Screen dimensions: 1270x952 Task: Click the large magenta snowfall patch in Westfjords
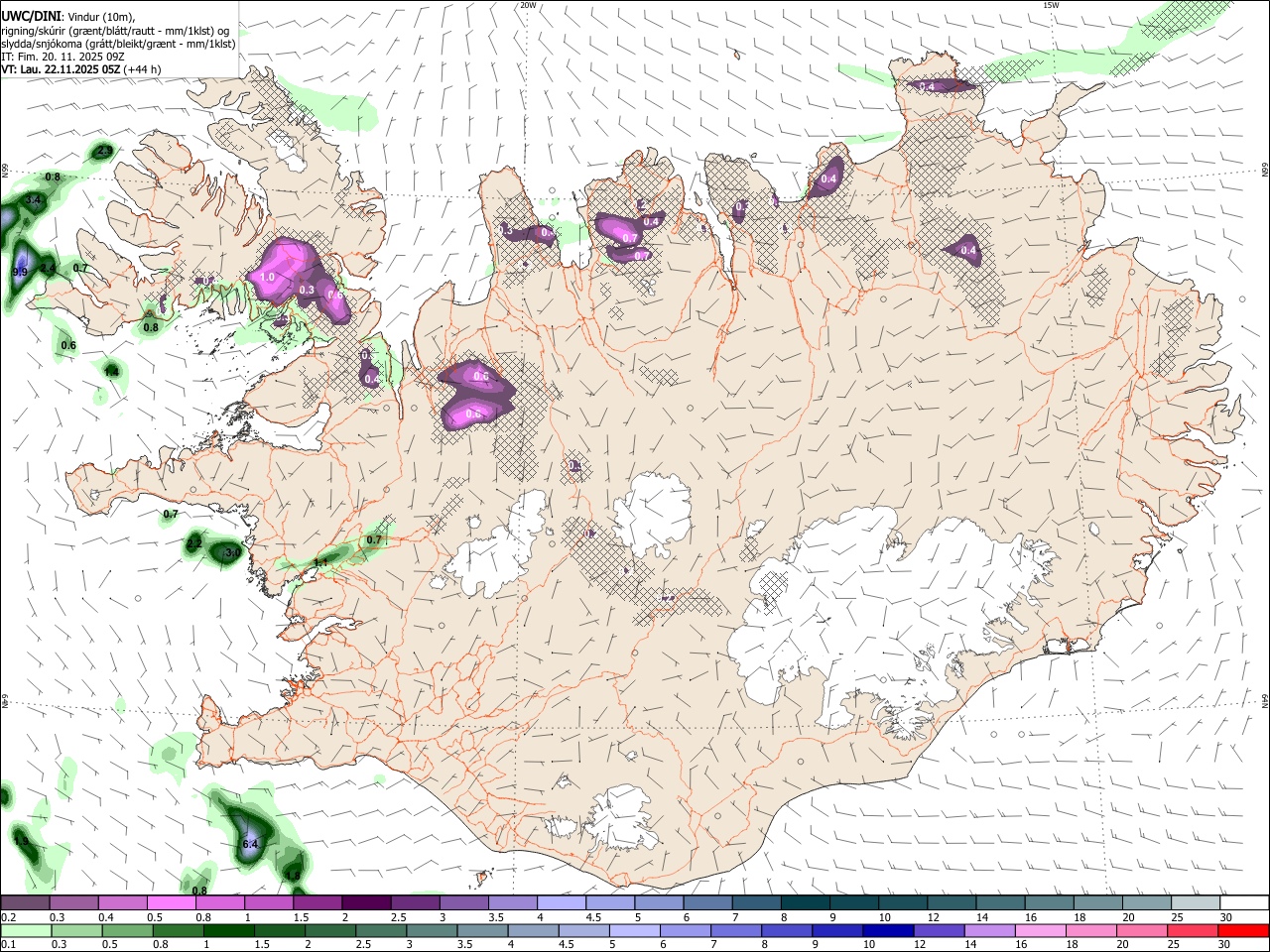coord(287,270)
